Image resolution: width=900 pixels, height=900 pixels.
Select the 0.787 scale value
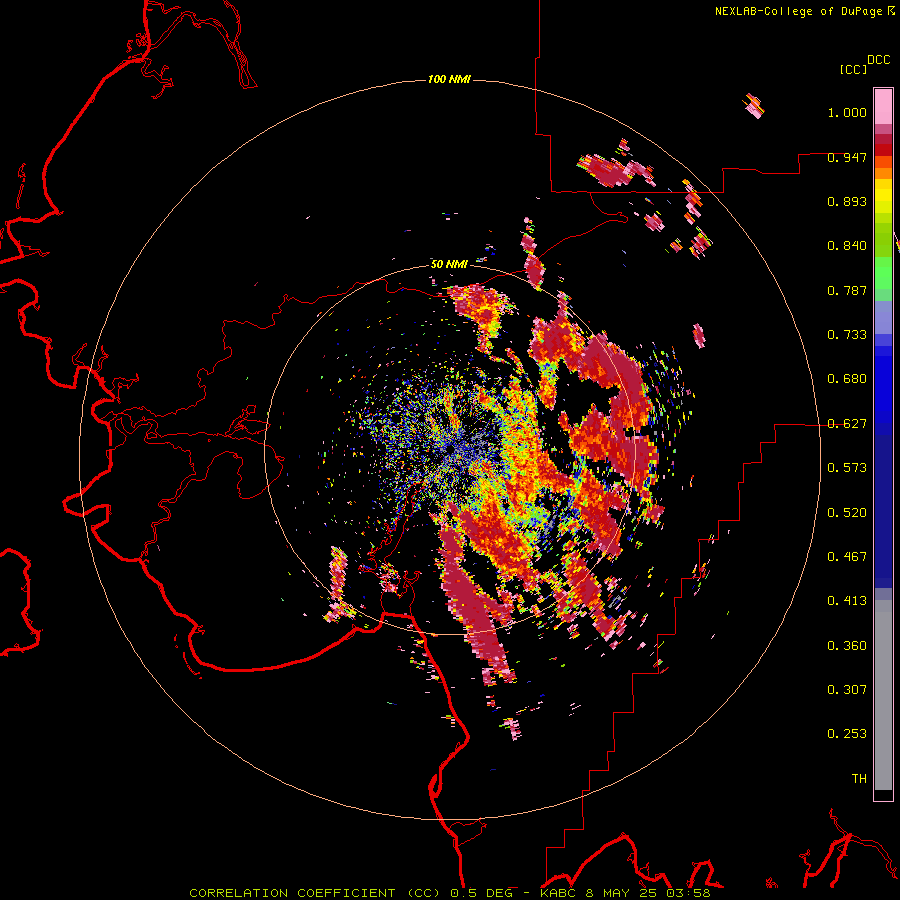pos(847,290)
